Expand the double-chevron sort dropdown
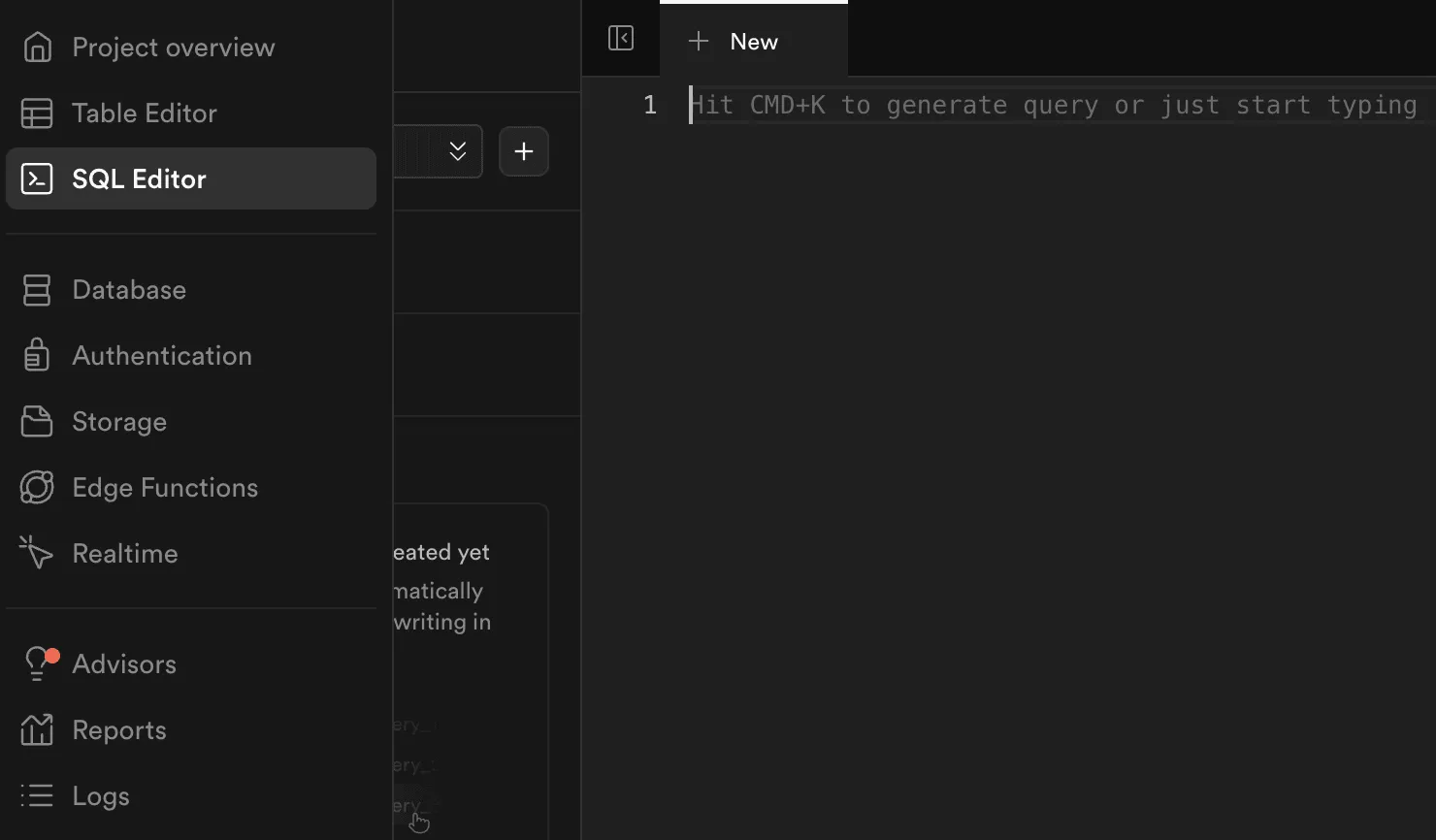 (456, 151)
